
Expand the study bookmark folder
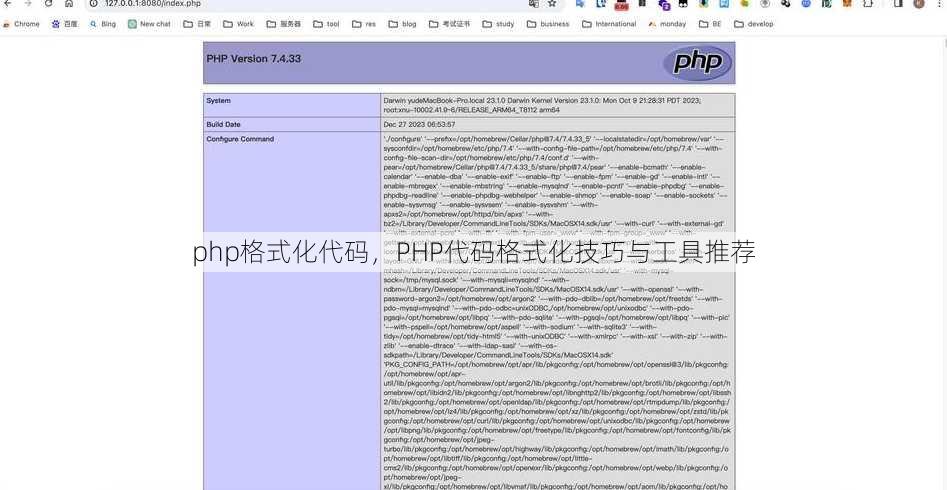click(x=498, y=24)
